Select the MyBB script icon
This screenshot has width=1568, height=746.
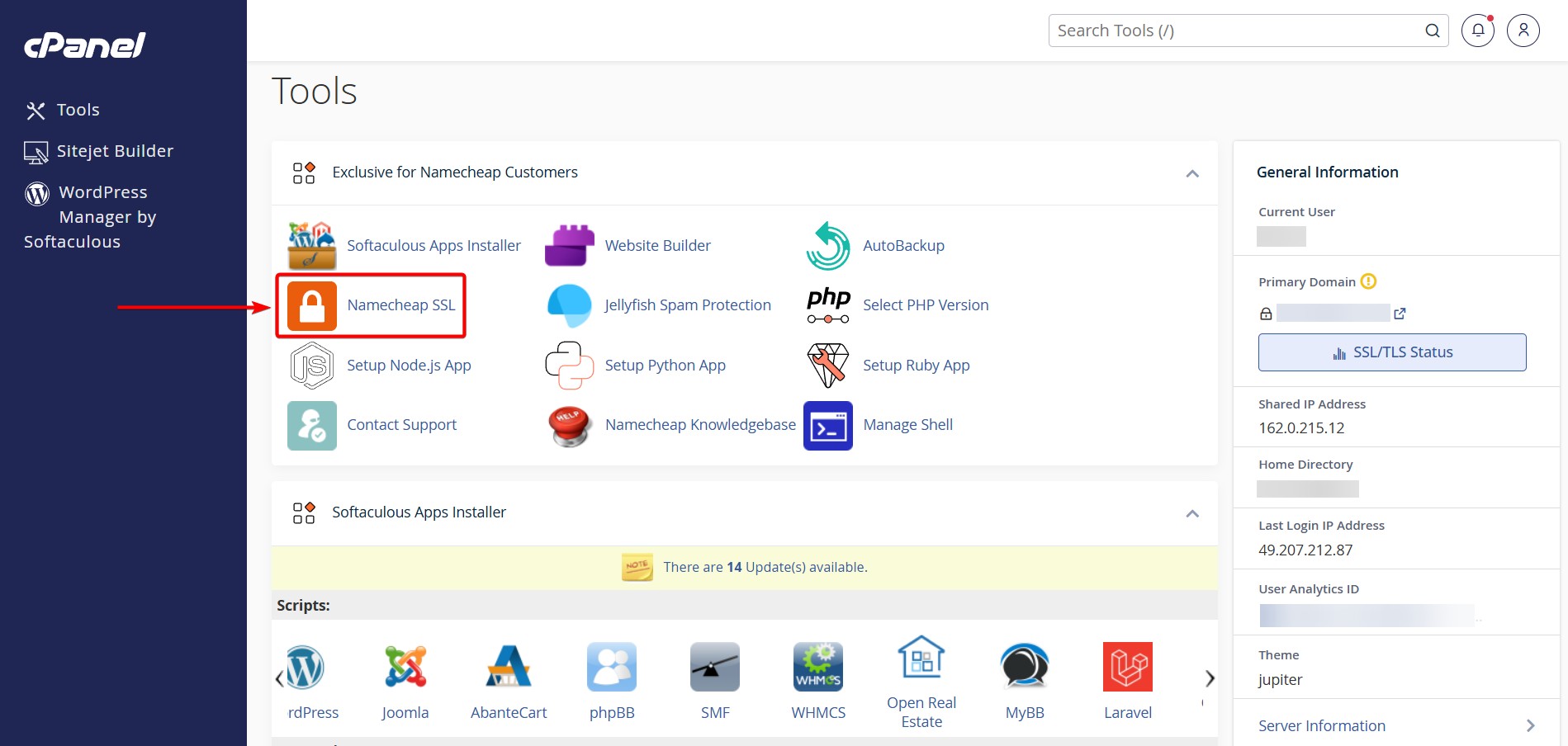tap(1025, 667)
